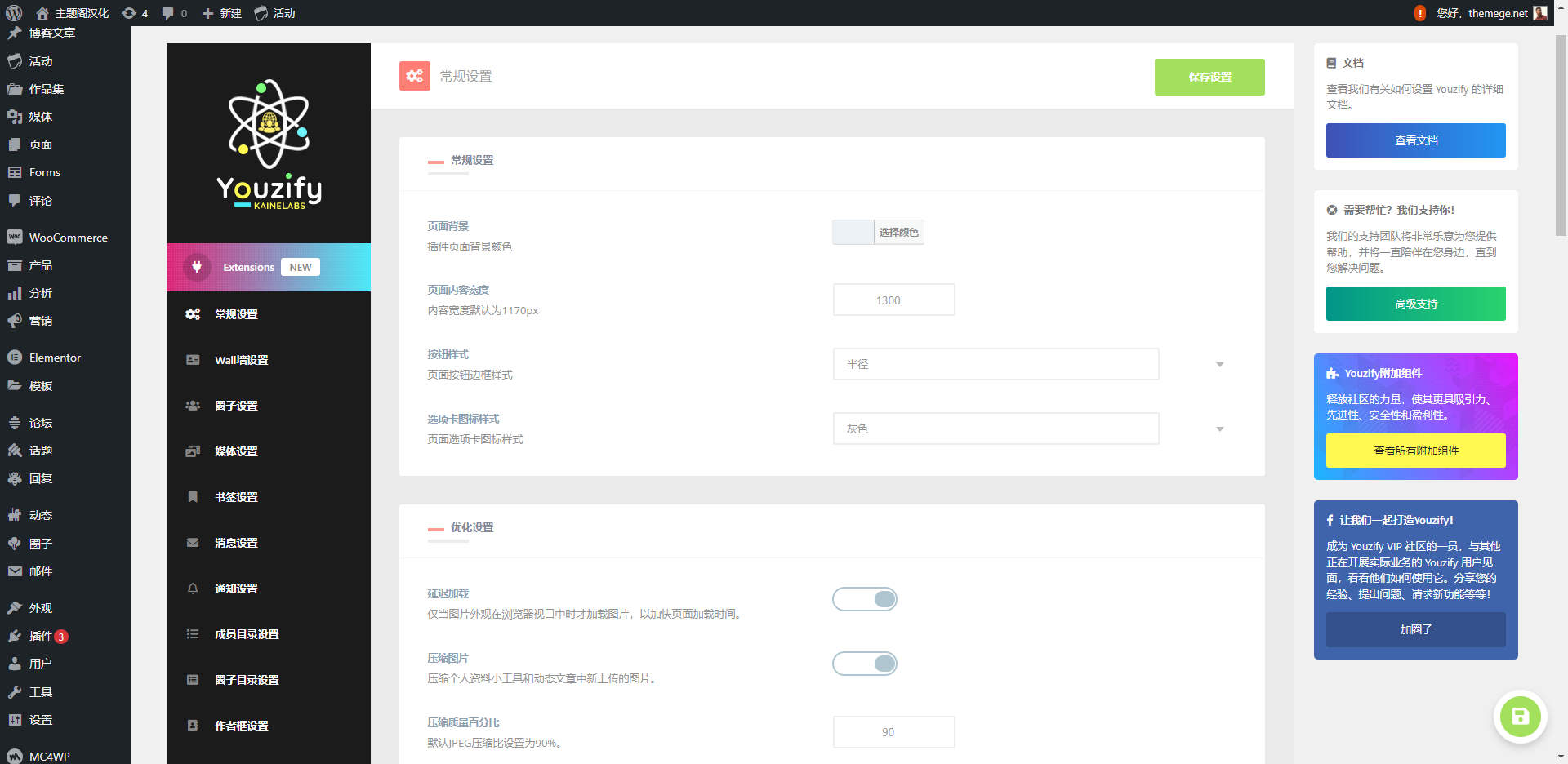Click the 选择颜色 color picker button
This screenshot has height=764, width=1568.
tap(898, 233)
